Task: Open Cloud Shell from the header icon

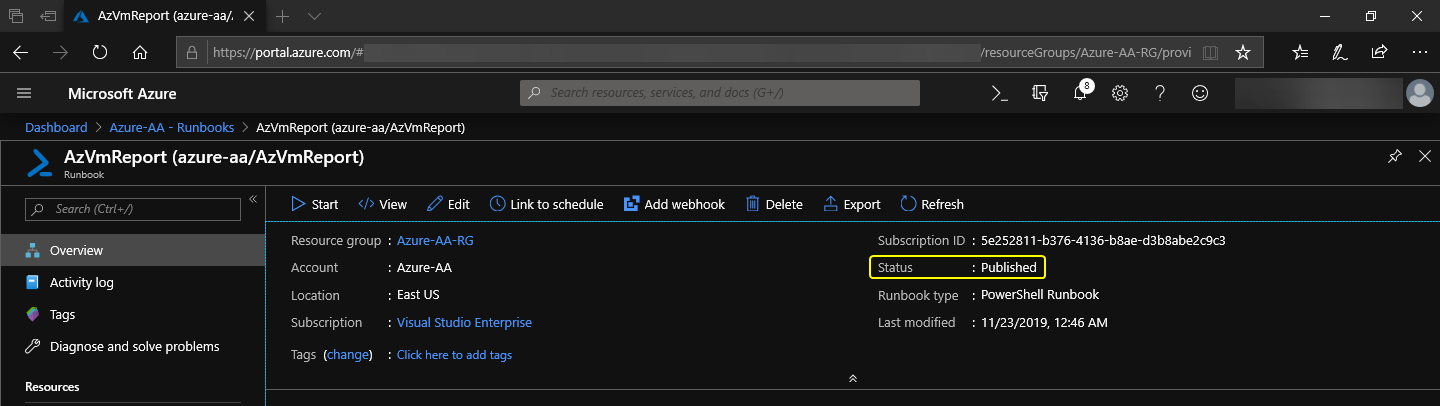Action: coord(998,93)
